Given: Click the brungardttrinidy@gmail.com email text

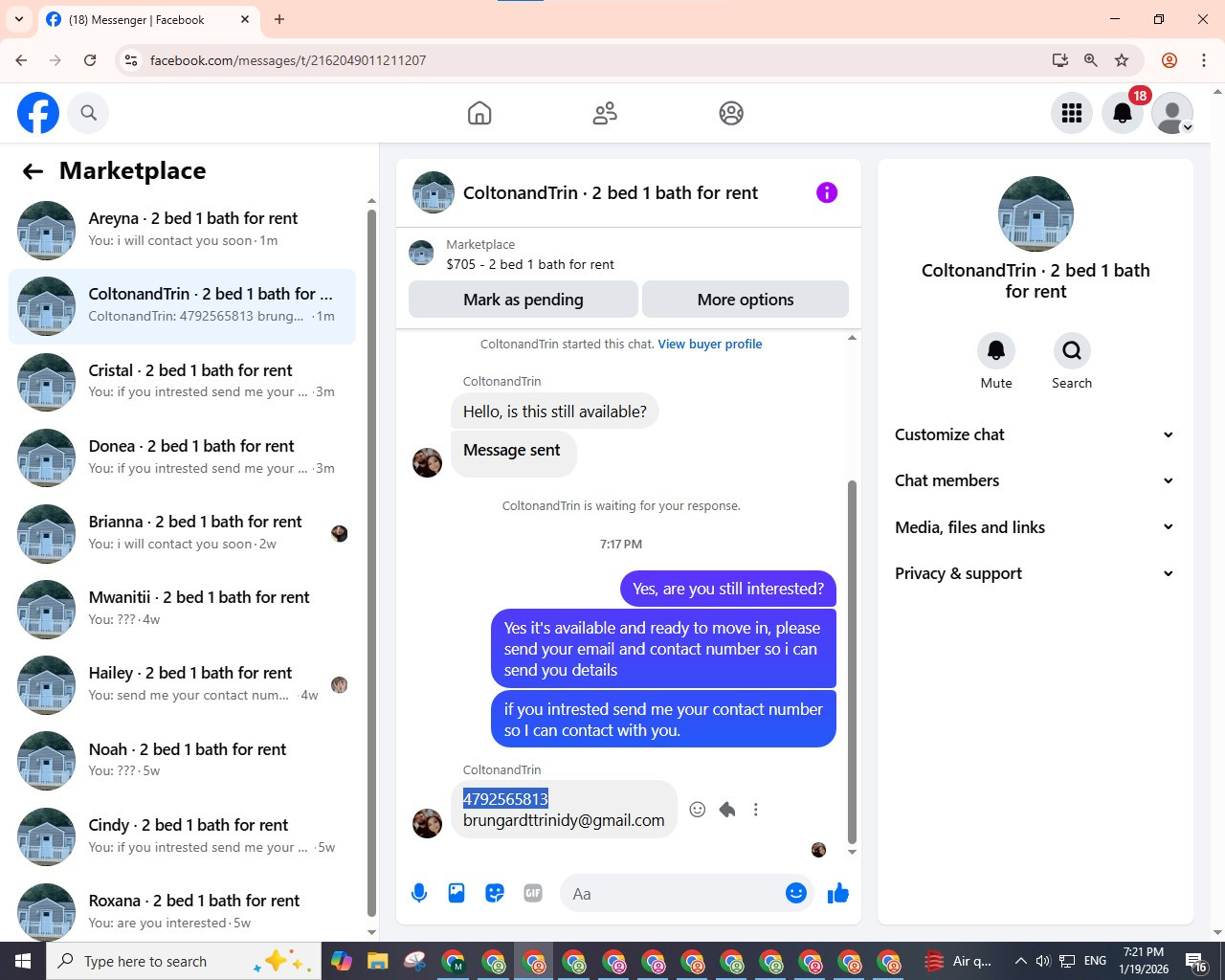Looking at the screenshot, I should click(x=564, y=820).
